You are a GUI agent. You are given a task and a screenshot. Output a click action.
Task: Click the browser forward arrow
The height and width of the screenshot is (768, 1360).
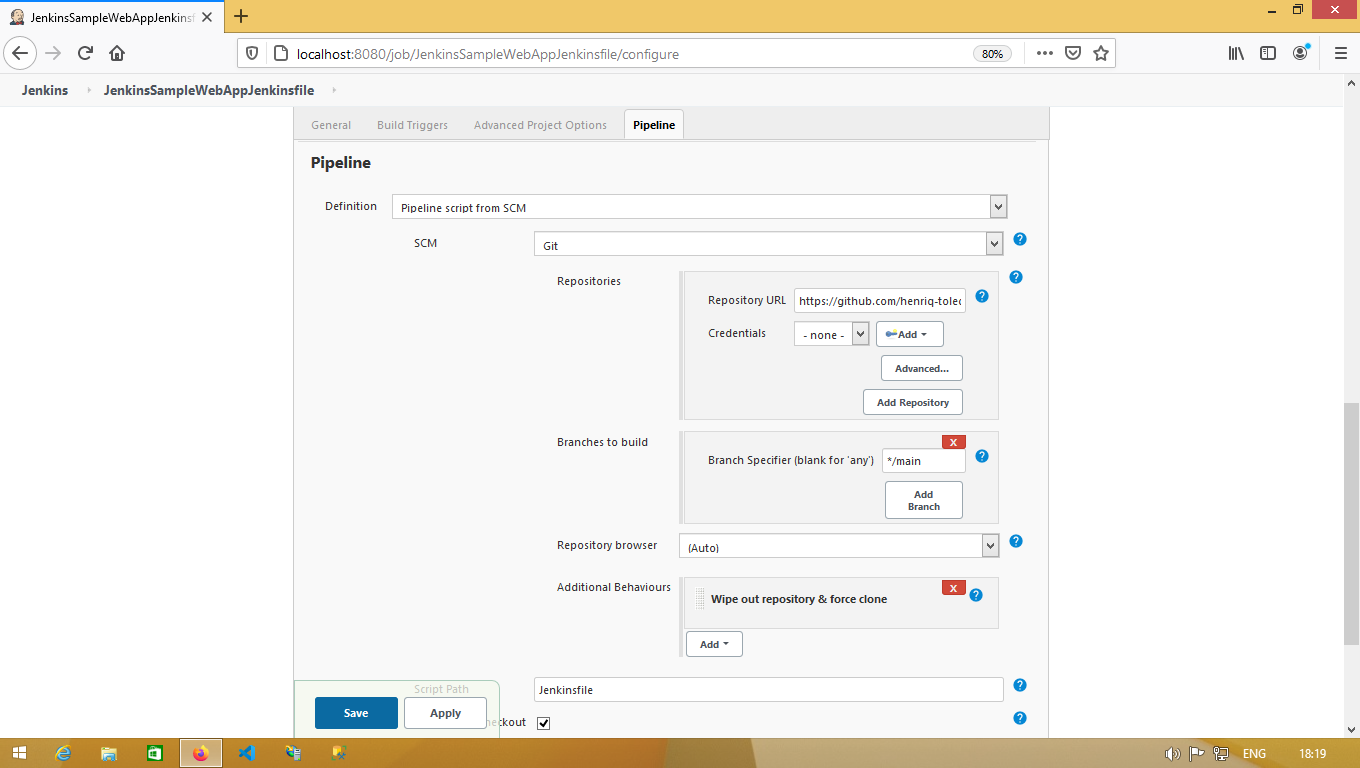pos(54,53)
